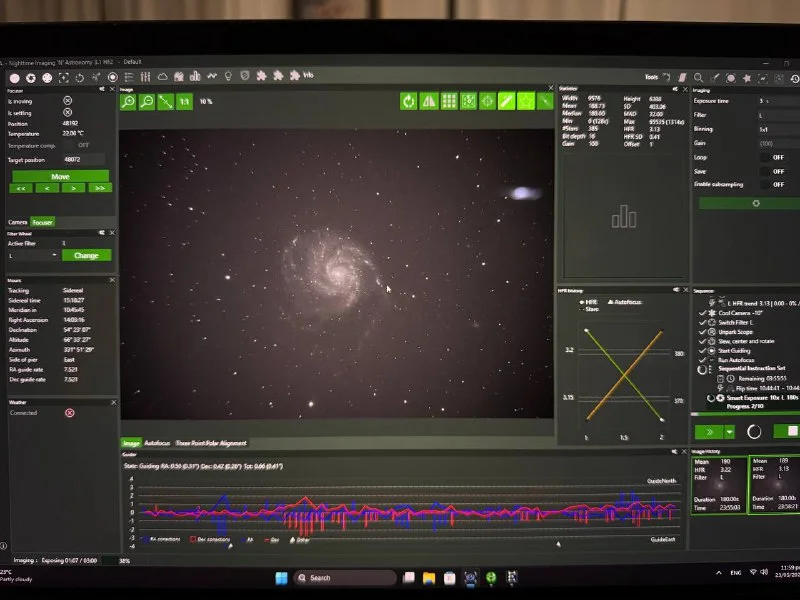The height and width of the screenshot is (600, 800).
Task: Enable the crosshair overlay icon
Action: (x=487, y=101)
